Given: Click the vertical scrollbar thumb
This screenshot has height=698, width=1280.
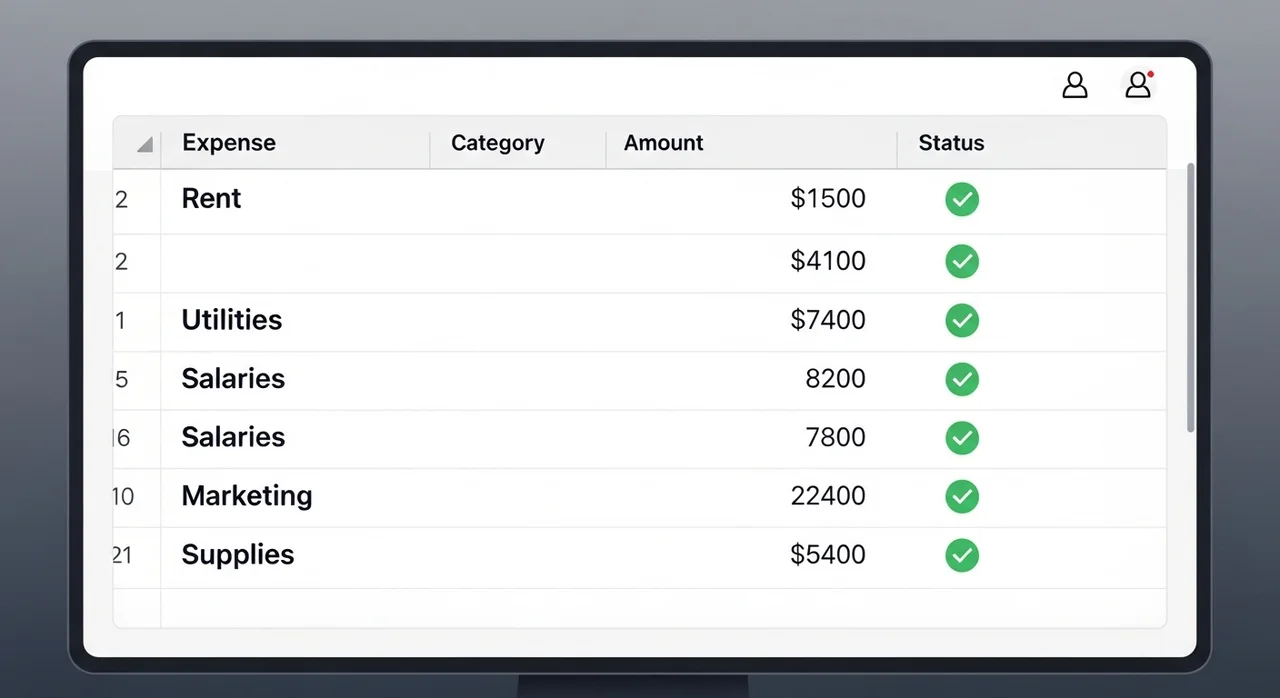Looking at the screenshot, I should [1190, 300].
